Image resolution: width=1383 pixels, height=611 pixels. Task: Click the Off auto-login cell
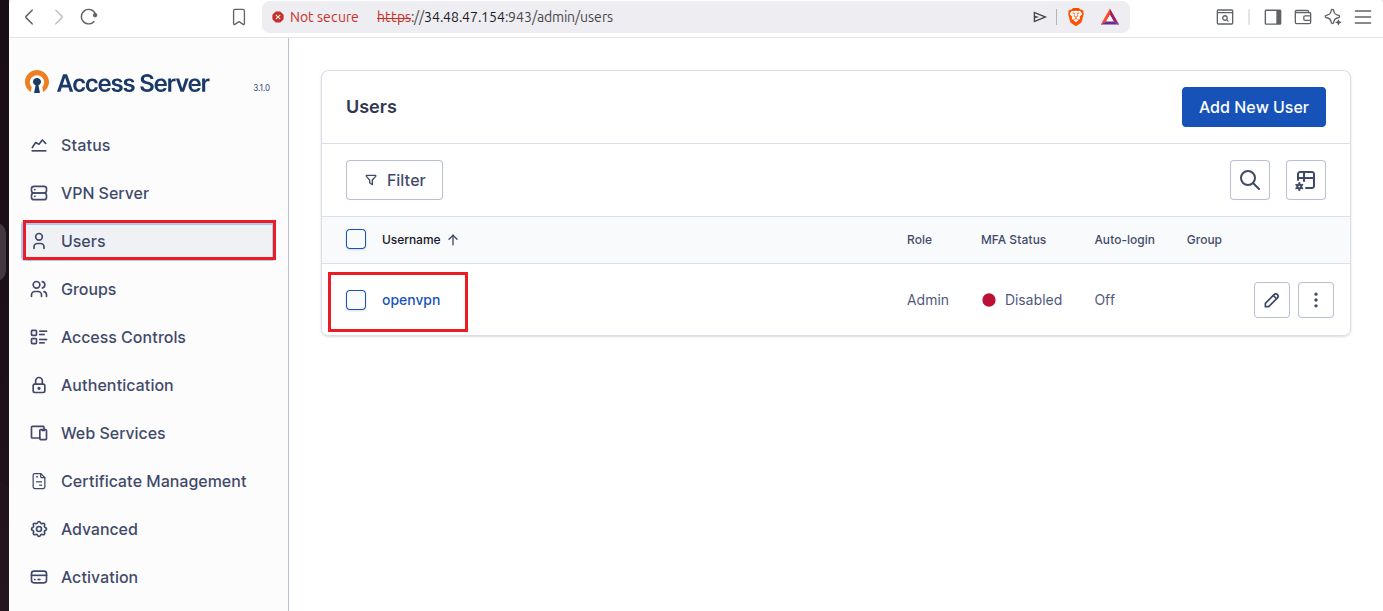1105,300
